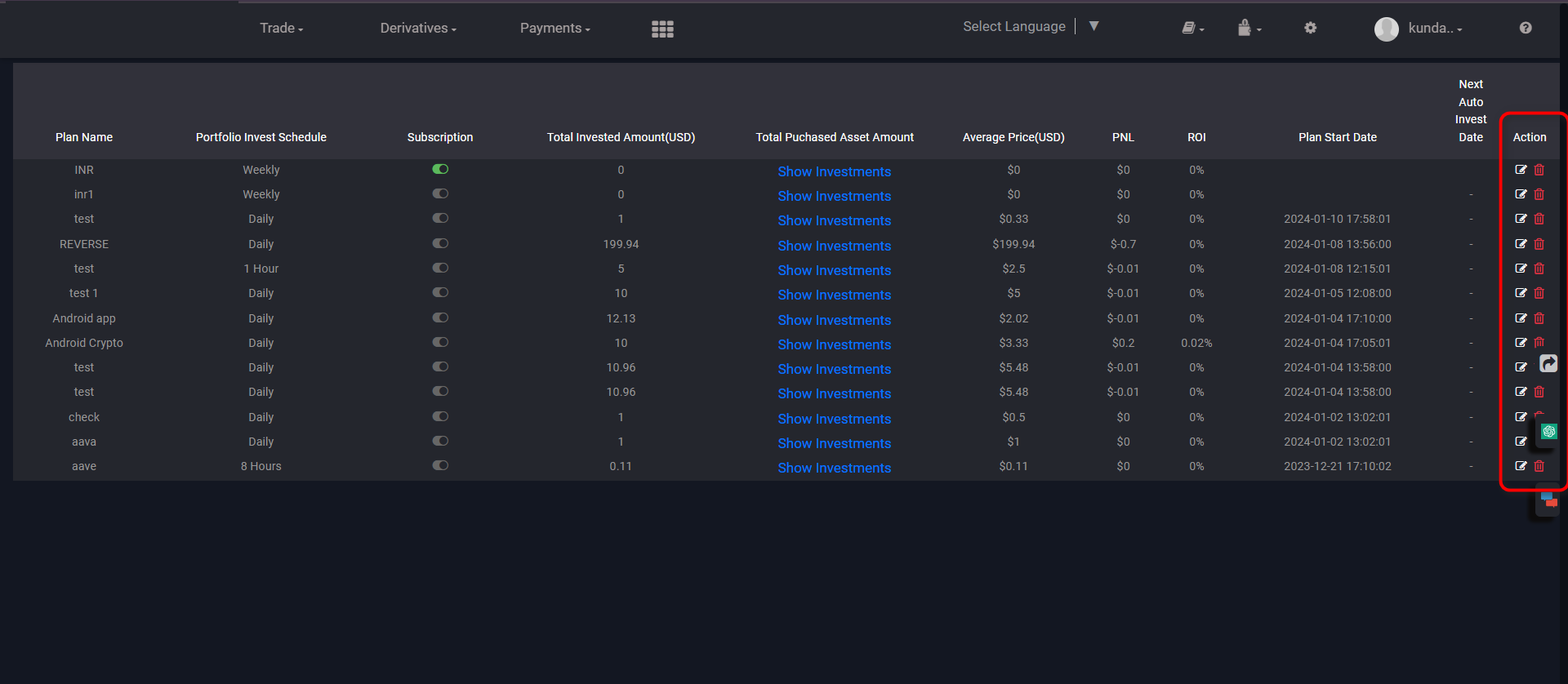Edit the INR plan

point(1521,170)
